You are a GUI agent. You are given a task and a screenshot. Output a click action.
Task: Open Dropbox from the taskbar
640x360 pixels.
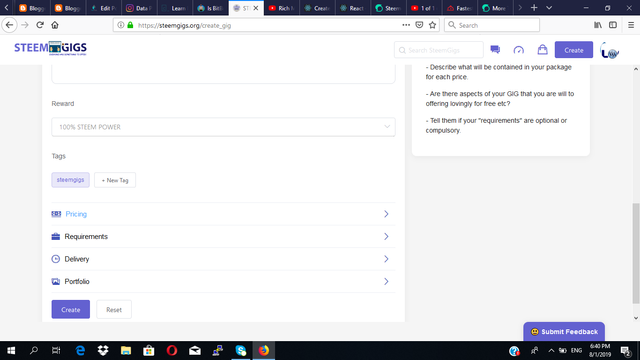tap(103, 350)
